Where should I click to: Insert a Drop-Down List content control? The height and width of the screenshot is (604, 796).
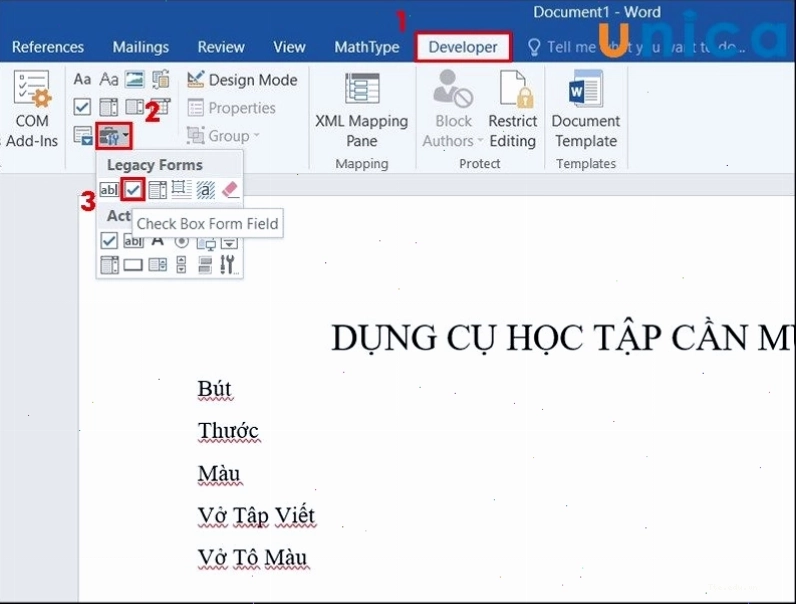[135, 107]
